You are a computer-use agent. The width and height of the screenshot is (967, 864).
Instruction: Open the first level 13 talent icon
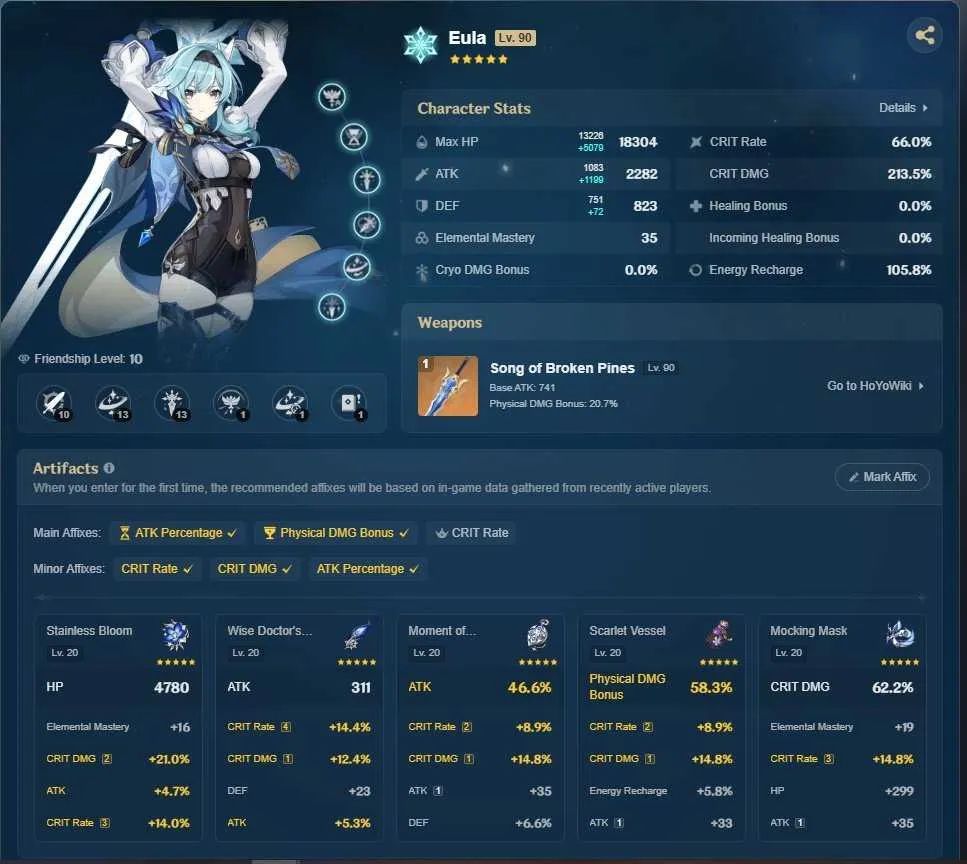(x=113, y=403)
